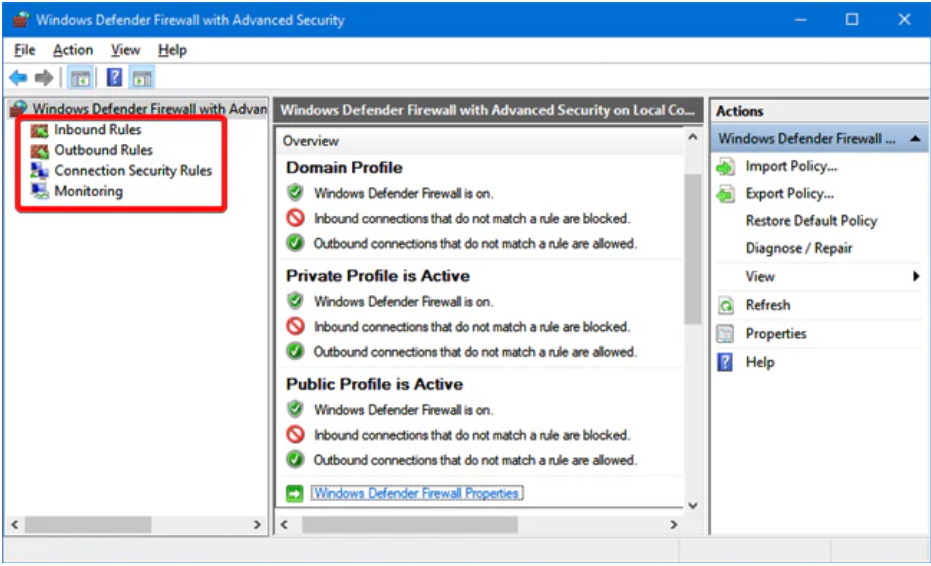The width and height of the screenshot is (931, 566).
Task: Click the Properties icon in Actions pane
Action: pyautogui.click(x=725, y=334)
